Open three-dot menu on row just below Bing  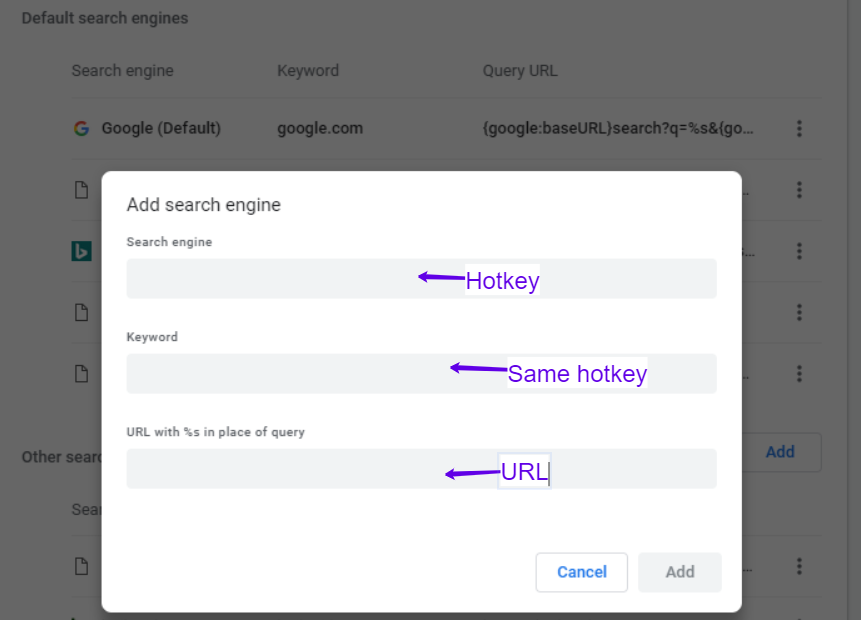(x=799, y=312)
